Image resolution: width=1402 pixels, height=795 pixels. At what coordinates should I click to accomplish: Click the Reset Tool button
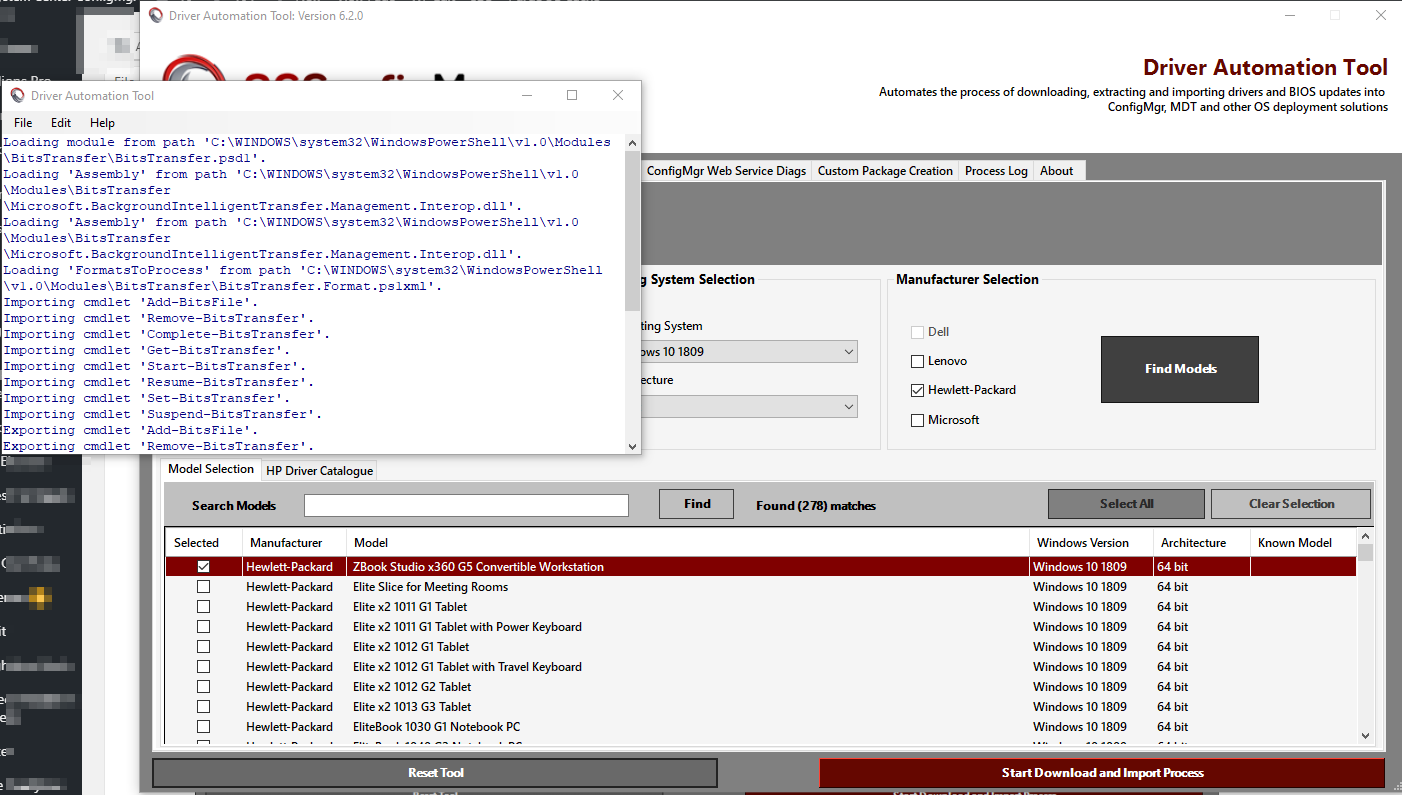click(x=434, y=772)
